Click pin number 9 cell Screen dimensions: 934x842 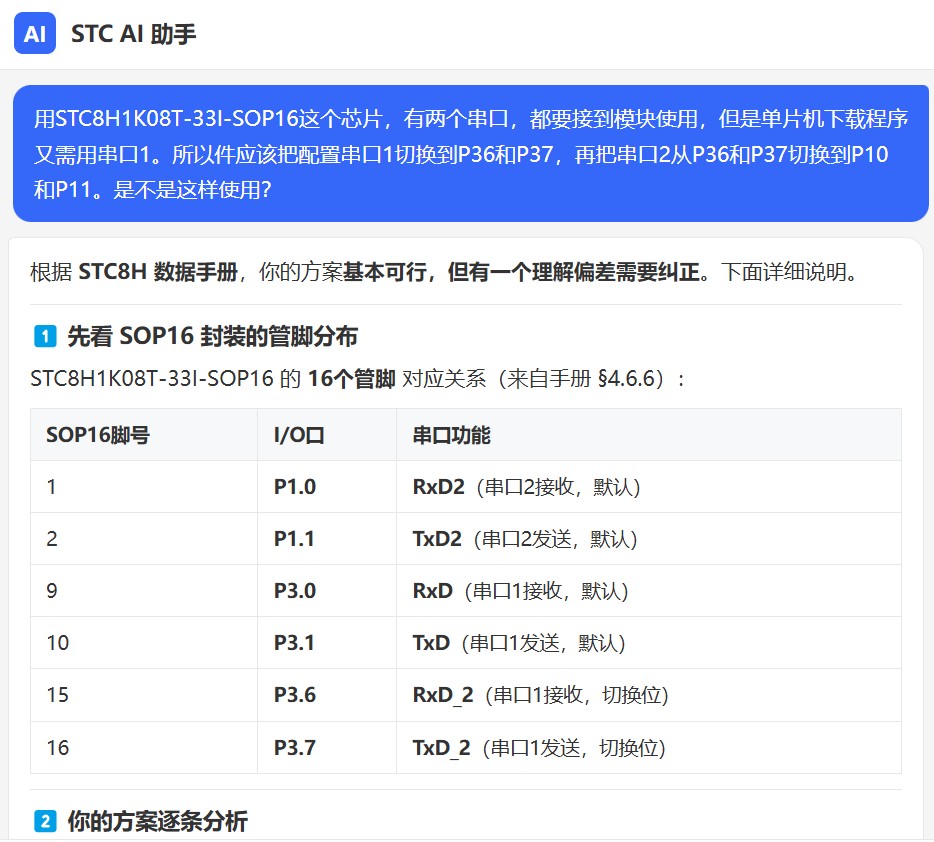[144, 591]
